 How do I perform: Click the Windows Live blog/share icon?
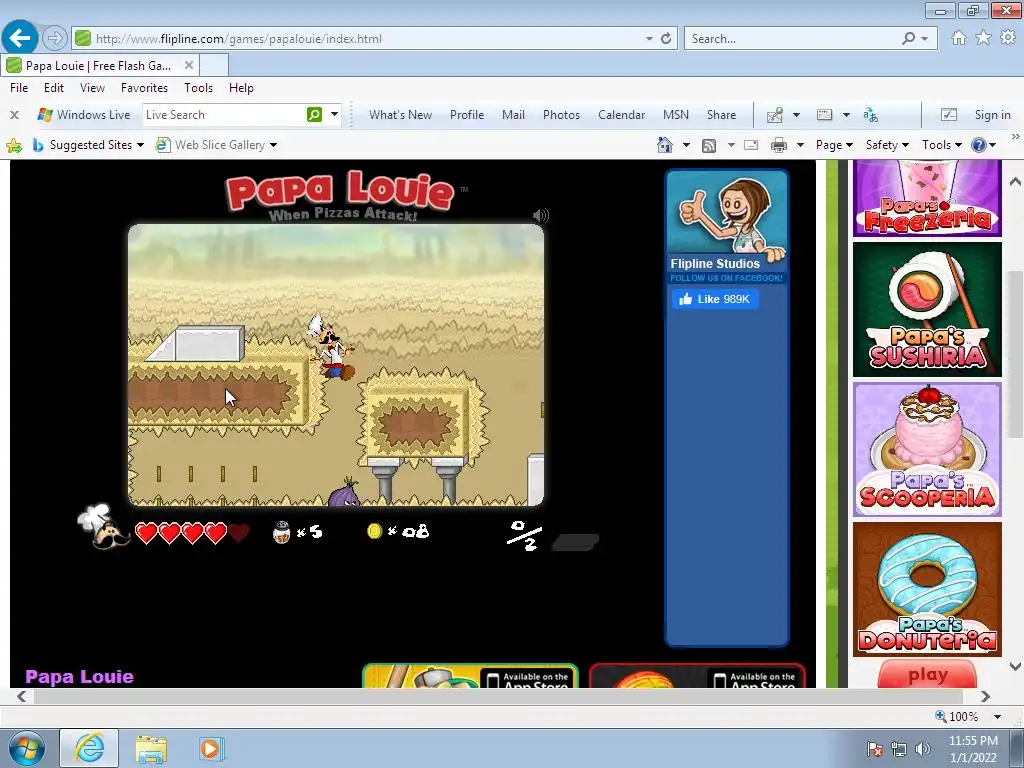[x=775, y=115]
